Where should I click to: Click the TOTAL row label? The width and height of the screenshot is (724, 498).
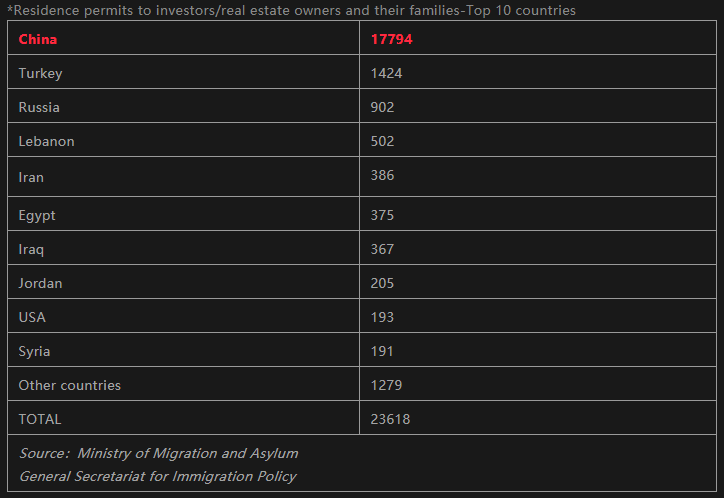tap(39, 419)
